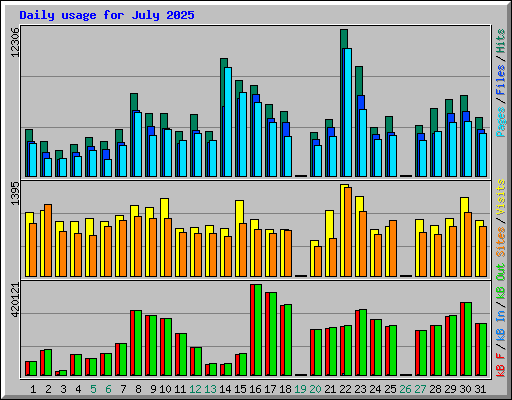Click green weekend day number 19
This screenshot has height=400, width=512.
coord(300,389)
